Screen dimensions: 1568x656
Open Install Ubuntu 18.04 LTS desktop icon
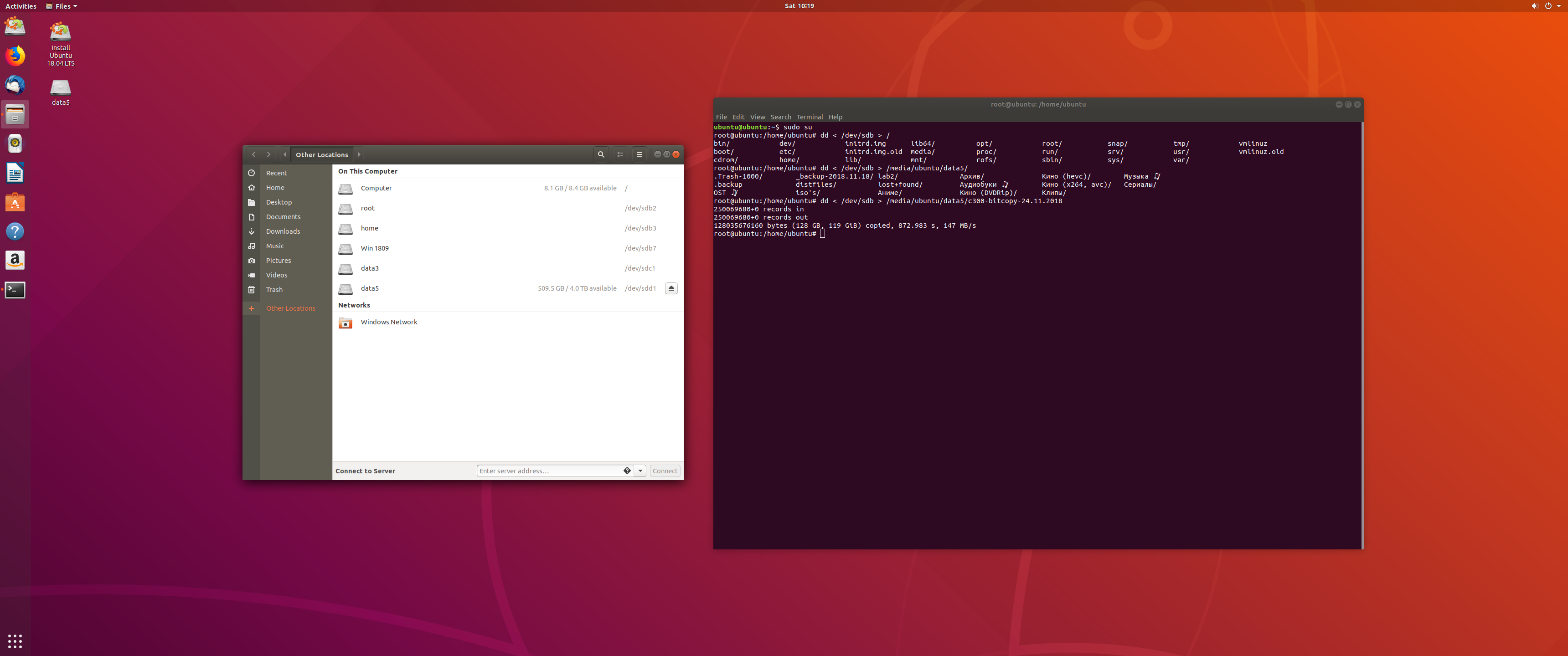coord(60,43)
